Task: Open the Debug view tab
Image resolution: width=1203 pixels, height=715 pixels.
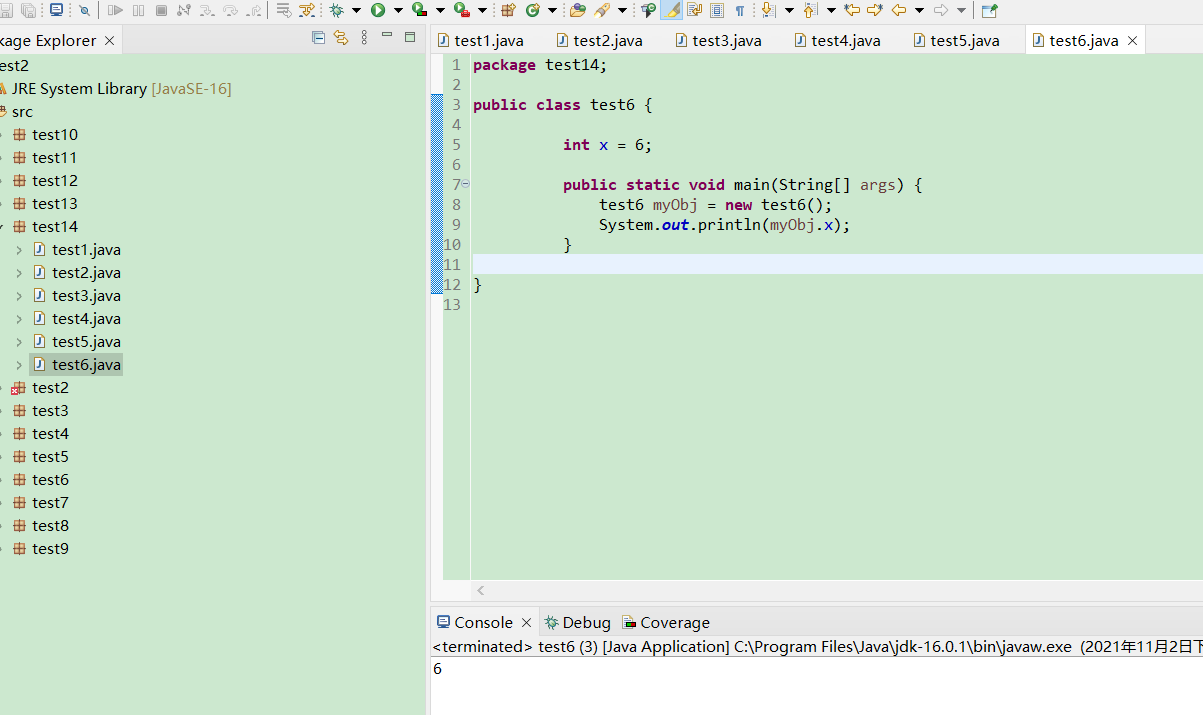Action: (x=577, y=622)
